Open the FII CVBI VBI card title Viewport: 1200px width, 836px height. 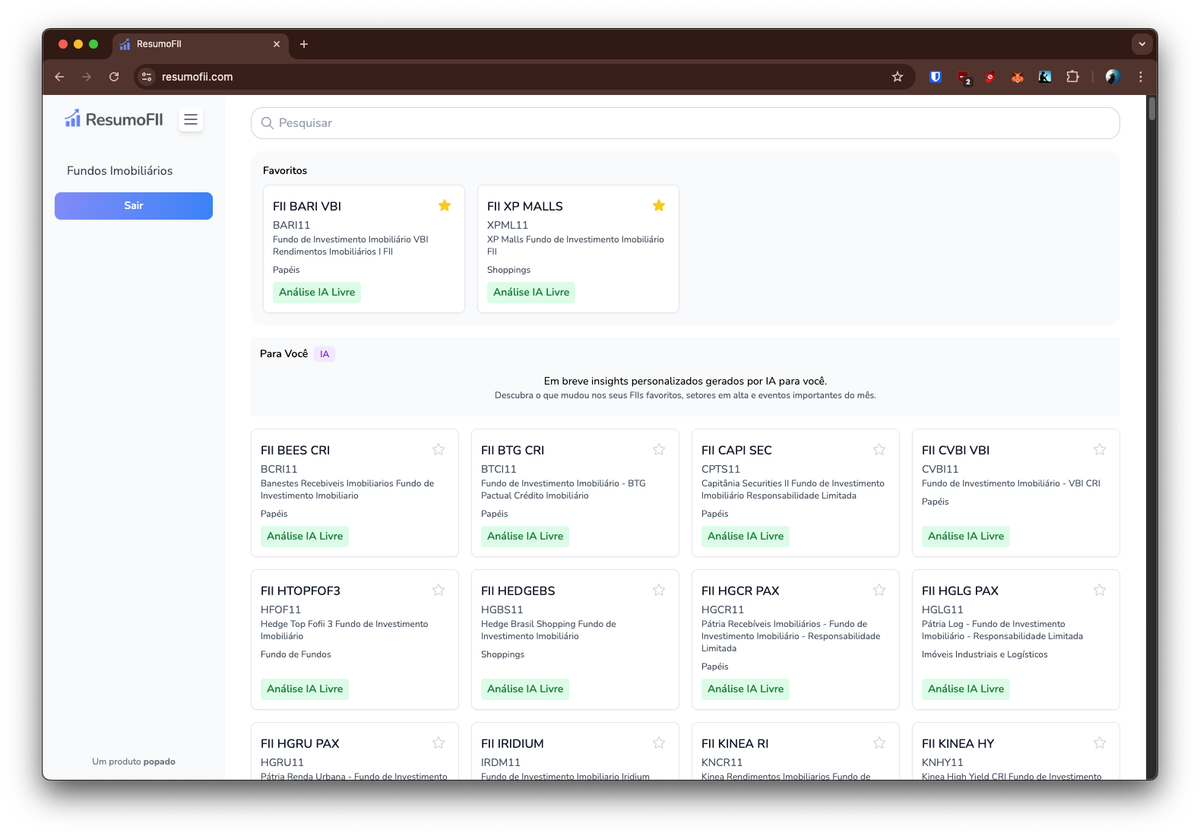coord(956,450)
